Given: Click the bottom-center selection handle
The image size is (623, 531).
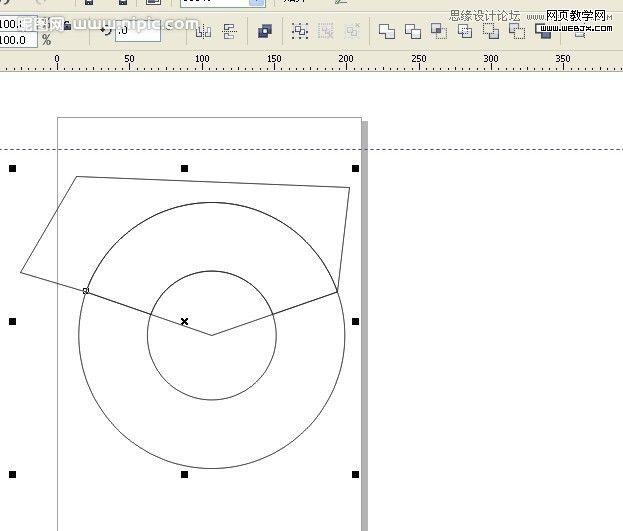Looking at the screenshot, I should [184, 474].
